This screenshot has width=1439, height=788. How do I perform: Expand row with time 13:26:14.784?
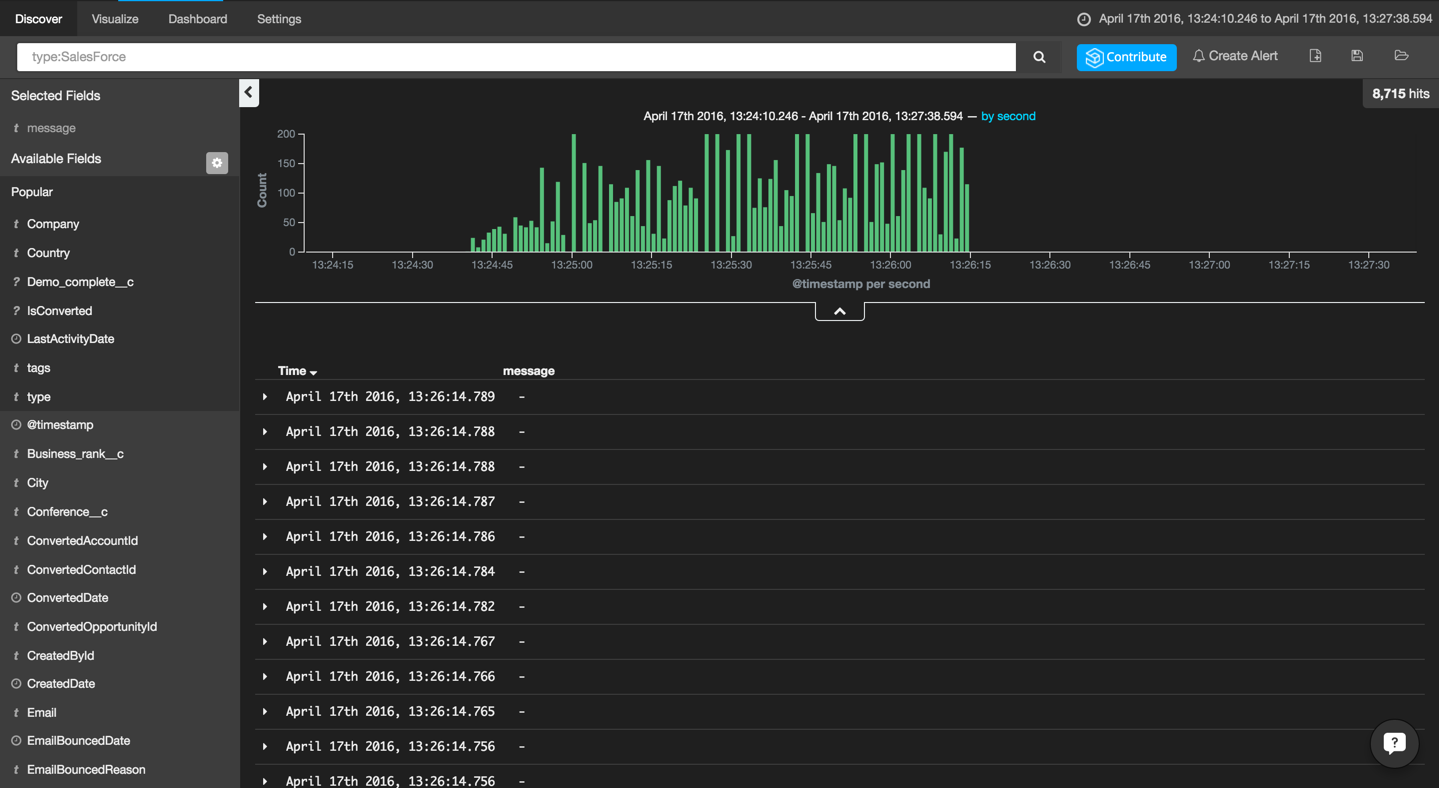click(x=265, y=572)
